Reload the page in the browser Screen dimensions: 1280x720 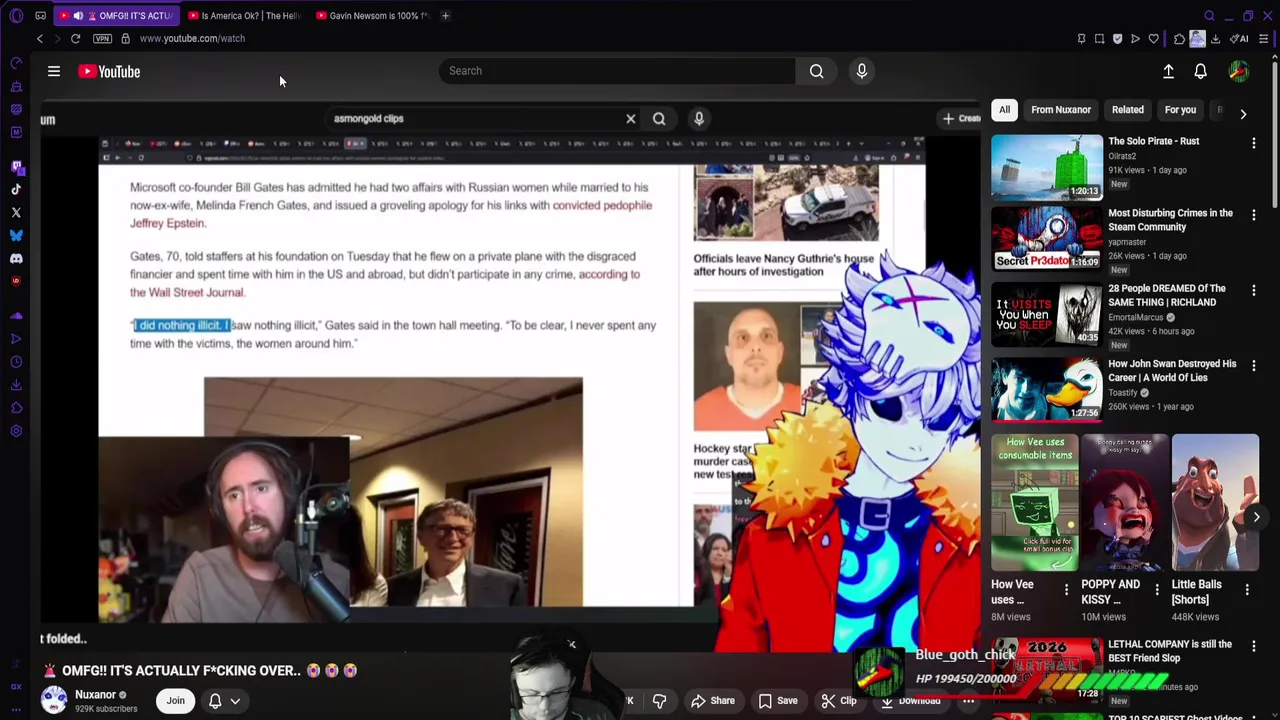pos(75,38)
